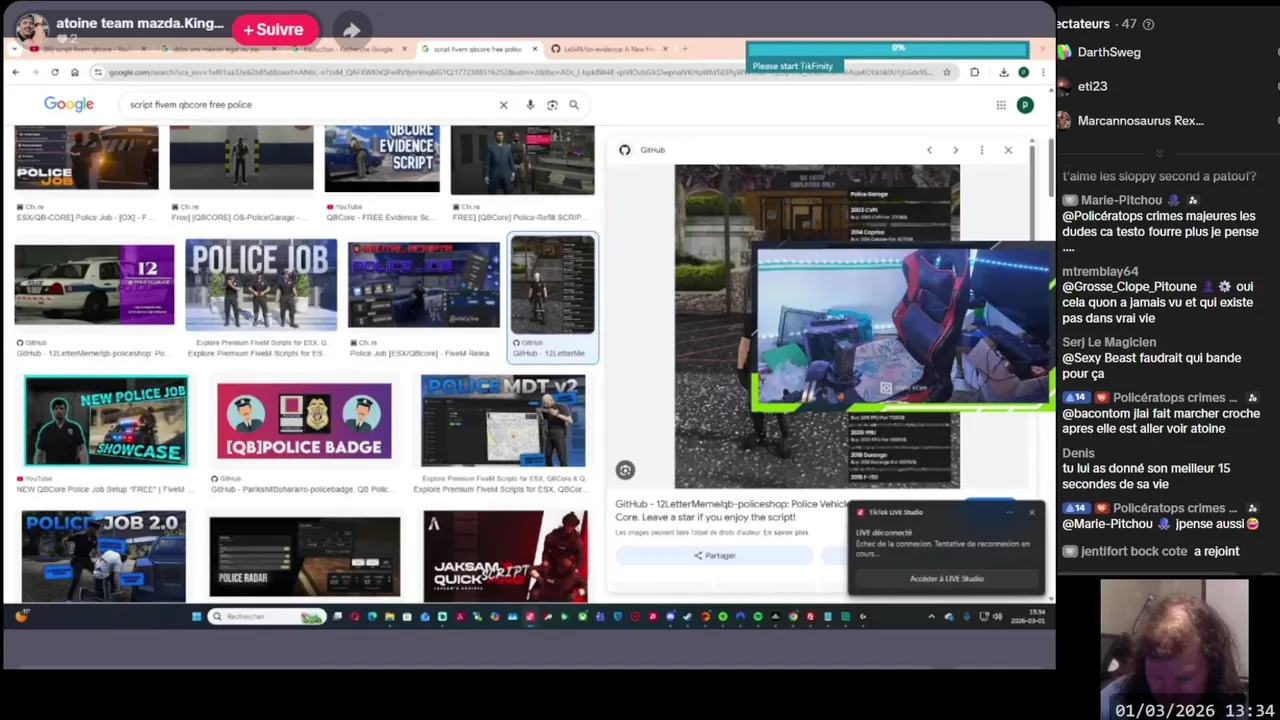Start voice search with the microphone
The width and height of the screenshot is (1280, 720).
click(530, 105)
